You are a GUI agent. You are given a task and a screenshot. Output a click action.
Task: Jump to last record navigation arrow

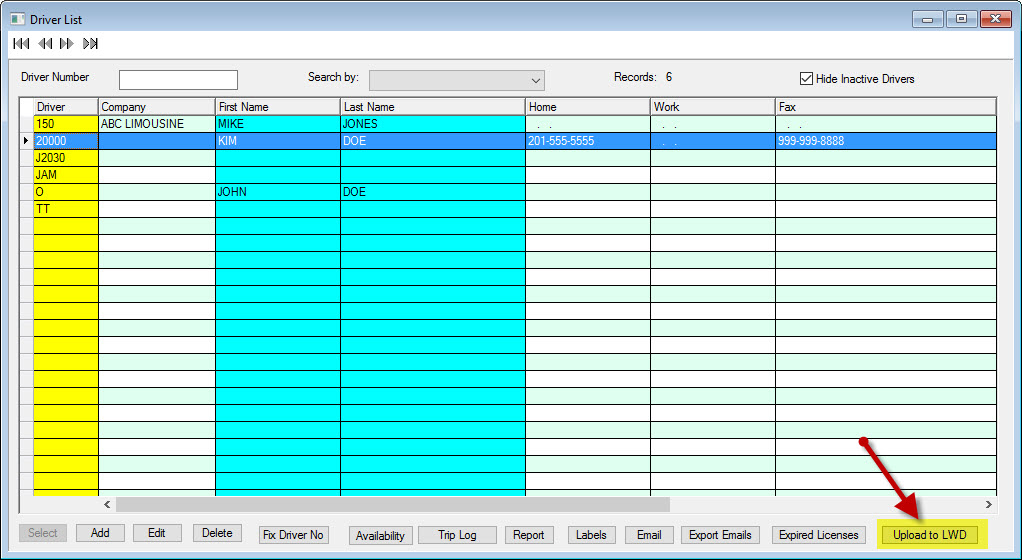[x=90, y=44]
